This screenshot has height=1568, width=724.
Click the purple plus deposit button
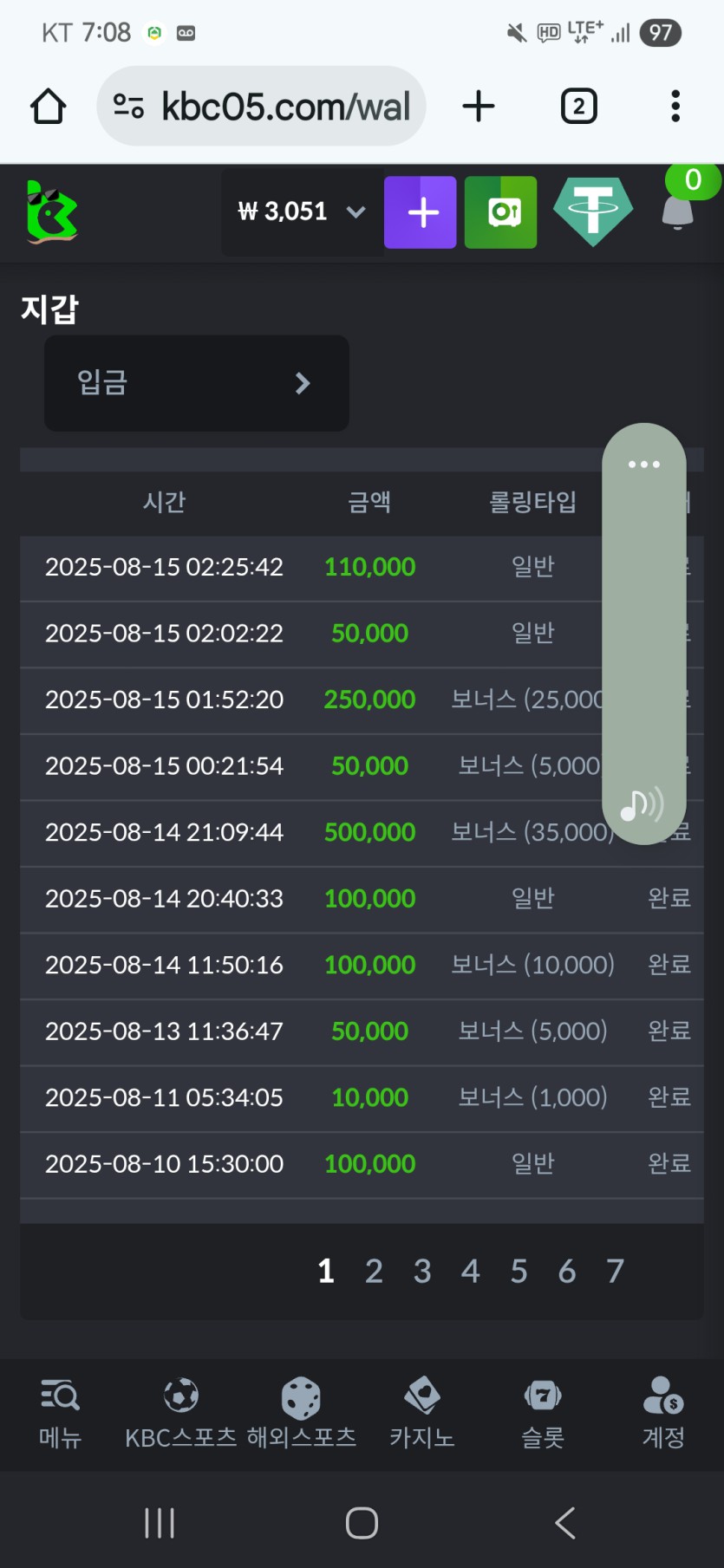click(421, 212)
